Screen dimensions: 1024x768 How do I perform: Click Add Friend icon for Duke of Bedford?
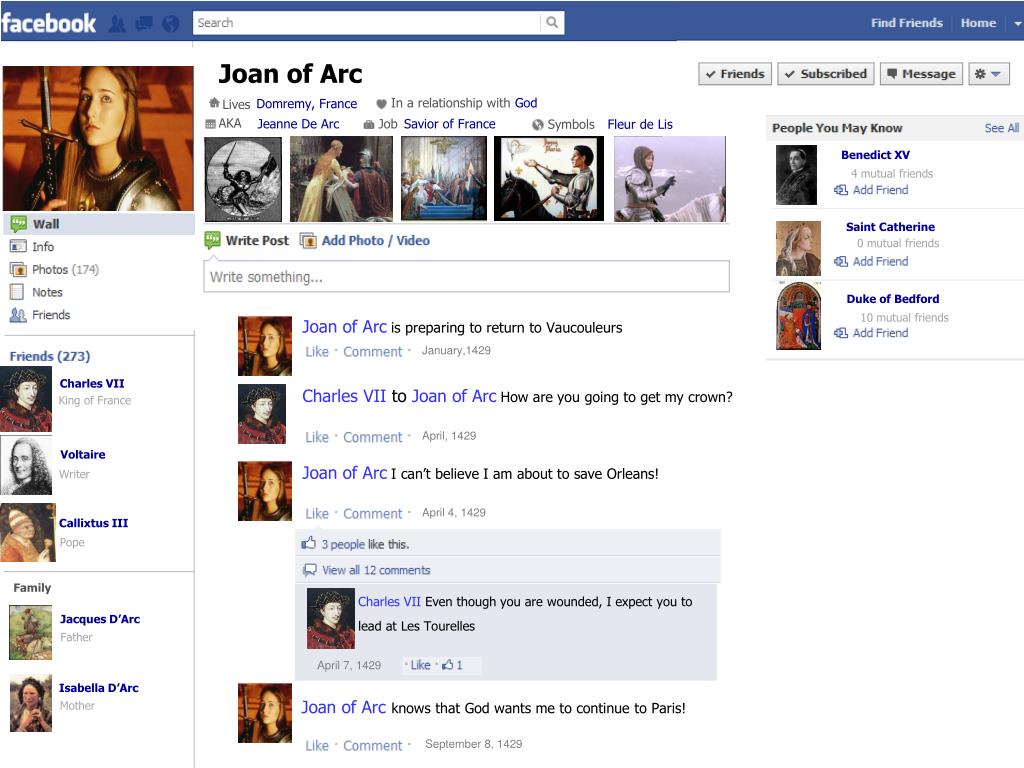coord(840,333)
